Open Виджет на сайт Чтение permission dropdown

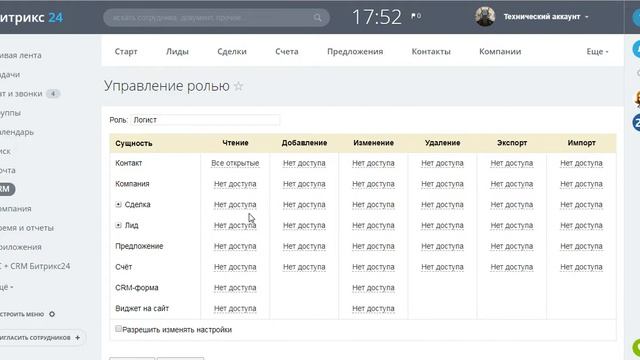coord(235,309)
